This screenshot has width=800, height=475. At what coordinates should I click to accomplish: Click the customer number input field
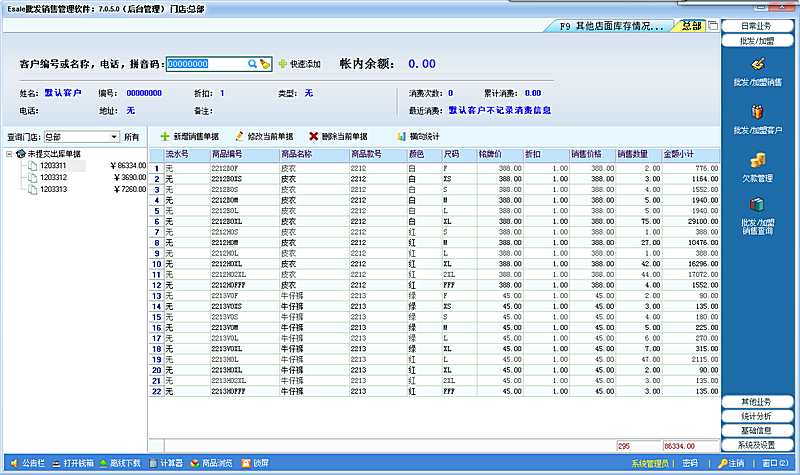click(205, 63)
